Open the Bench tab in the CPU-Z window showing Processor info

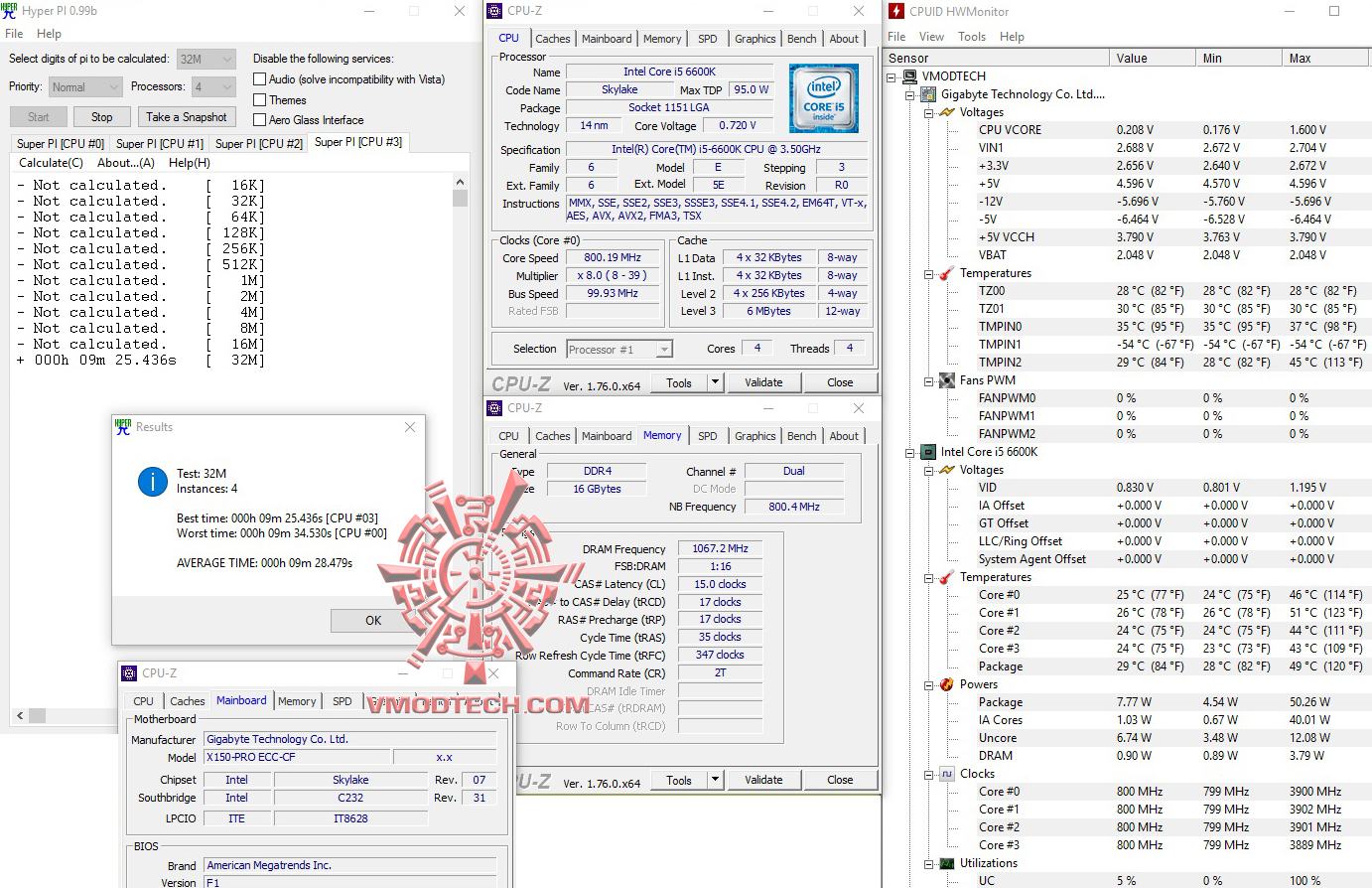[x=802, y=39]
